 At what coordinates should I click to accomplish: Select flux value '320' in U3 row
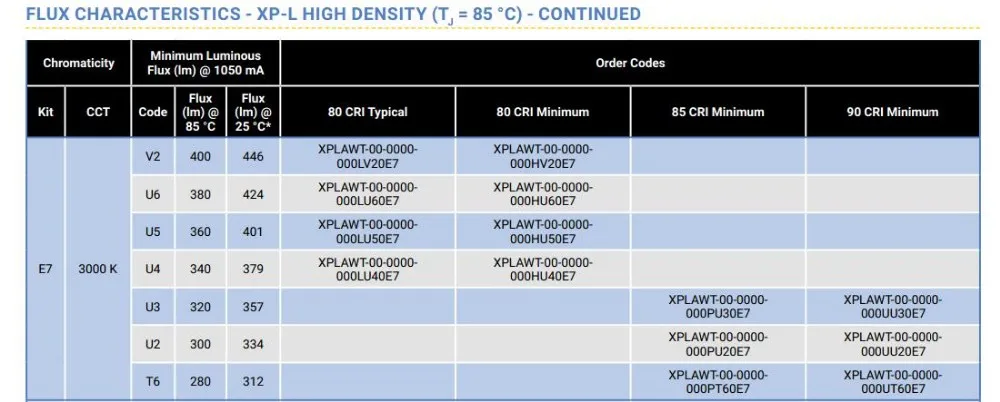pos(200,307)
